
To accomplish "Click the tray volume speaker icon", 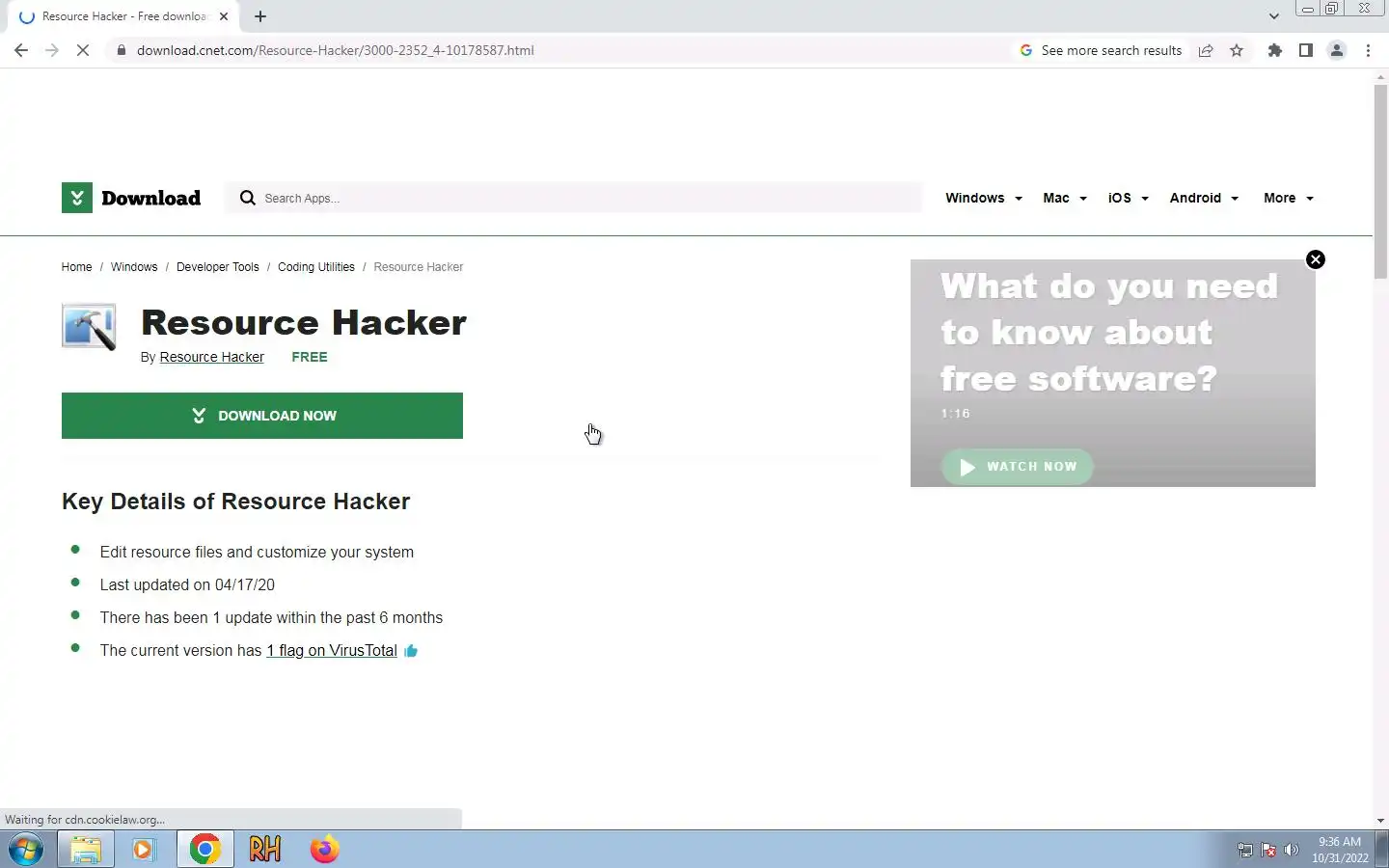I will click(1292, 850).
